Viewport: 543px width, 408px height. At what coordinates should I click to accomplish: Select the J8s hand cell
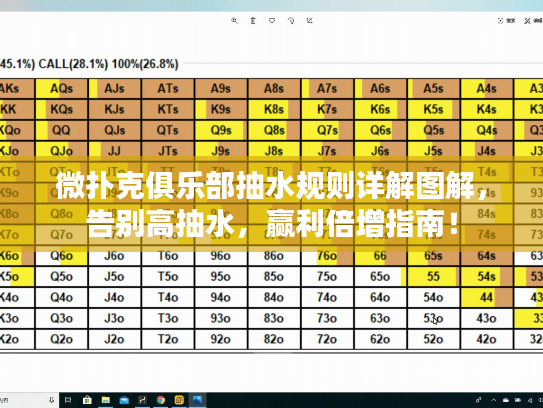pos(274,151)
